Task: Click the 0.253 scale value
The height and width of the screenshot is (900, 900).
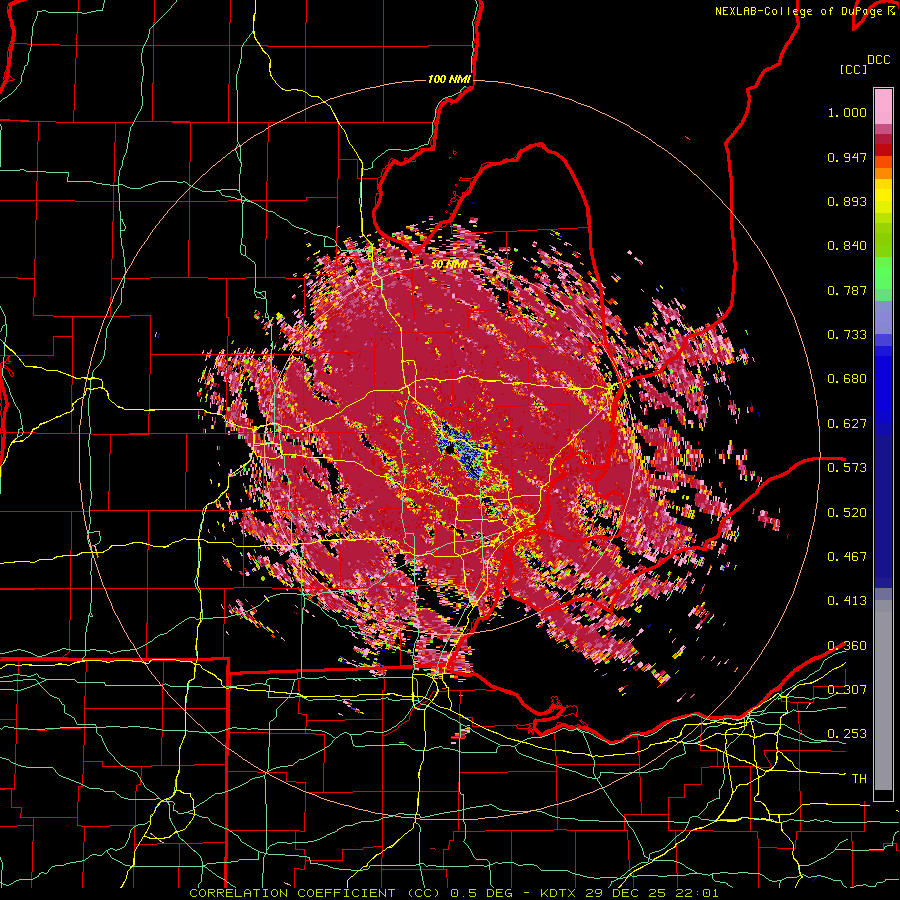Action: pos(847,734)
